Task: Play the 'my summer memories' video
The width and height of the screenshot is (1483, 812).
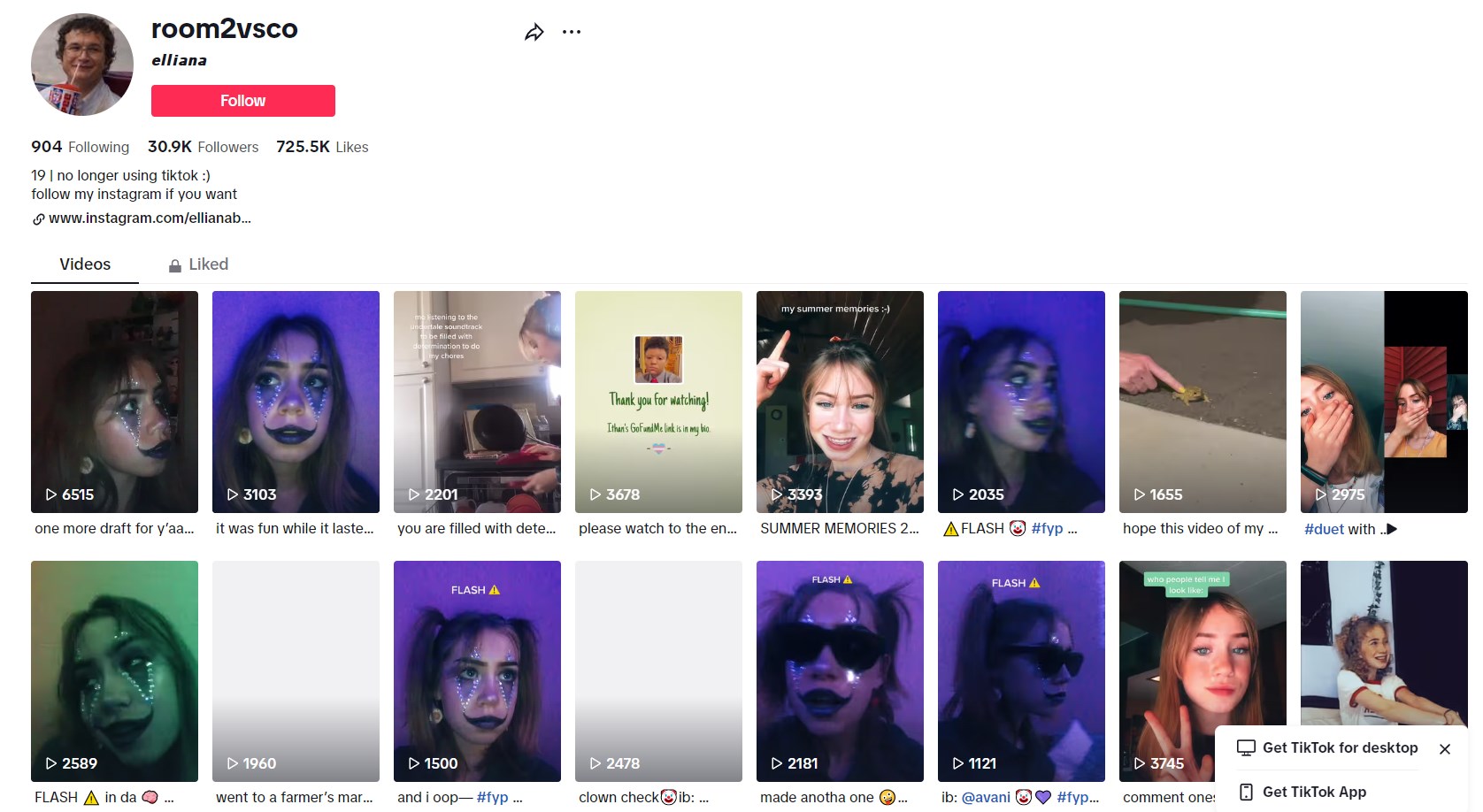Action: [840, 402]
